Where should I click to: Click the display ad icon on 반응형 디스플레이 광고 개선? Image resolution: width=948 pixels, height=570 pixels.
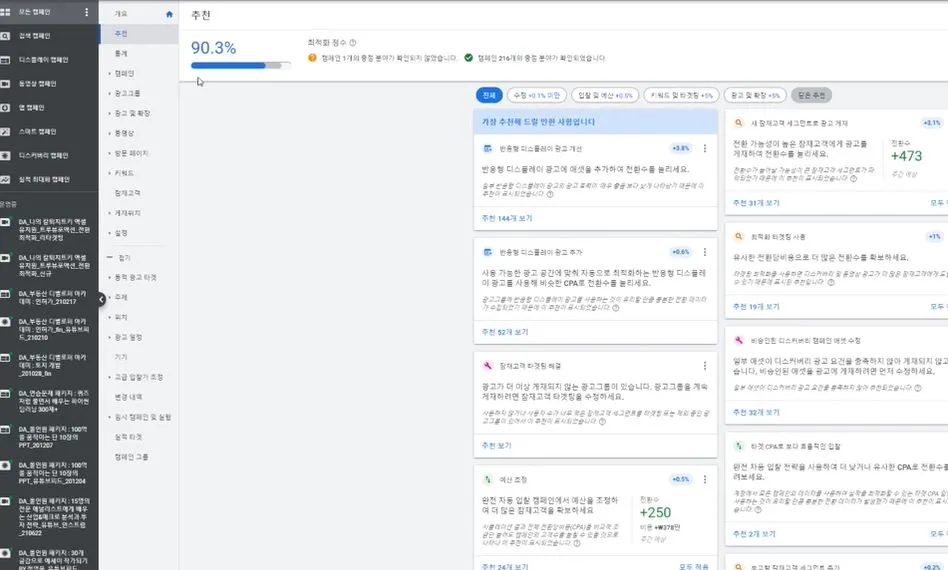[487, 148]
